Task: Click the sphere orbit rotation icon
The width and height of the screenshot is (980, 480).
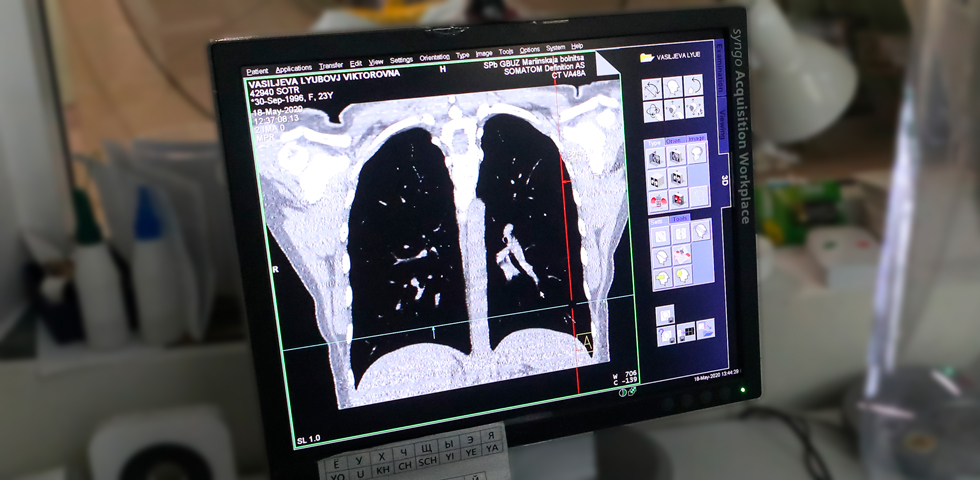Action: click(x=653, y=112)
